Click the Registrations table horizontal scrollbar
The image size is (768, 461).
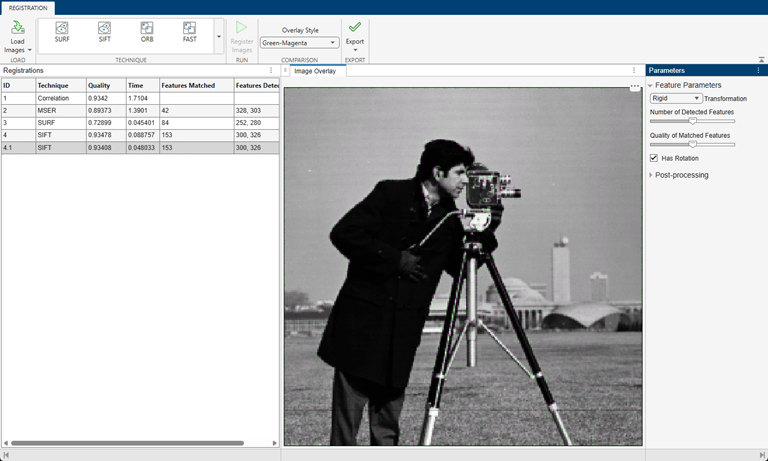pos(127,443)
